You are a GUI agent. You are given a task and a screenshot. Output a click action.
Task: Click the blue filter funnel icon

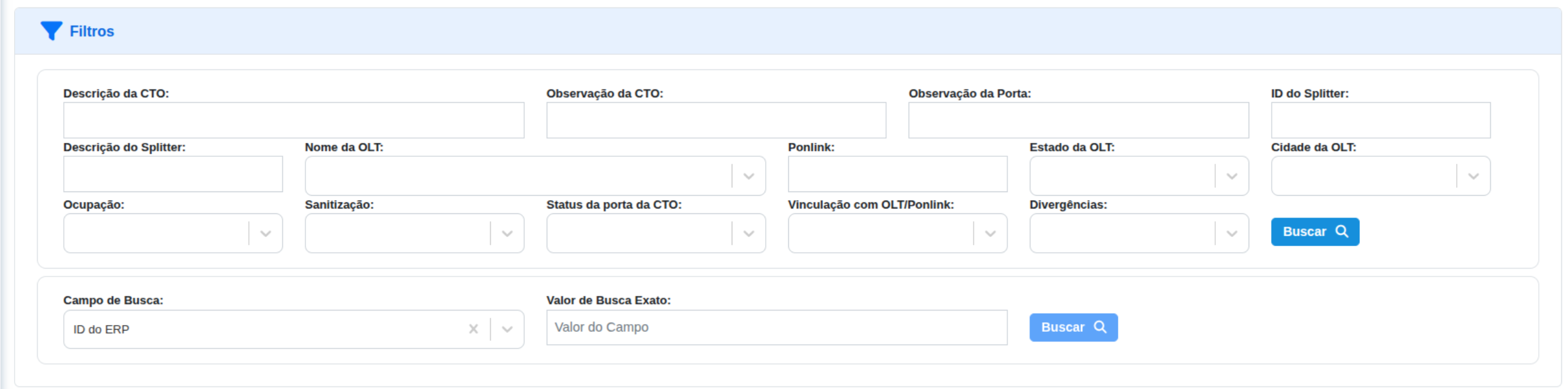click(x=50, y=29)
